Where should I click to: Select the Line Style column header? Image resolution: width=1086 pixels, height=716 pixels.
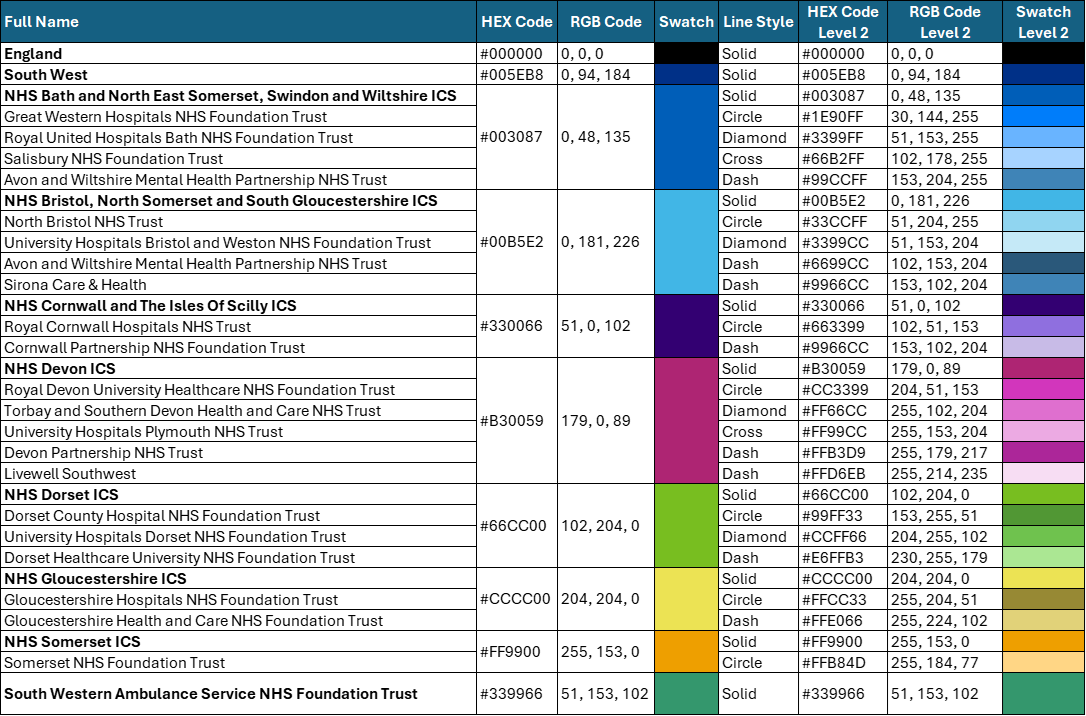point(758,21)
